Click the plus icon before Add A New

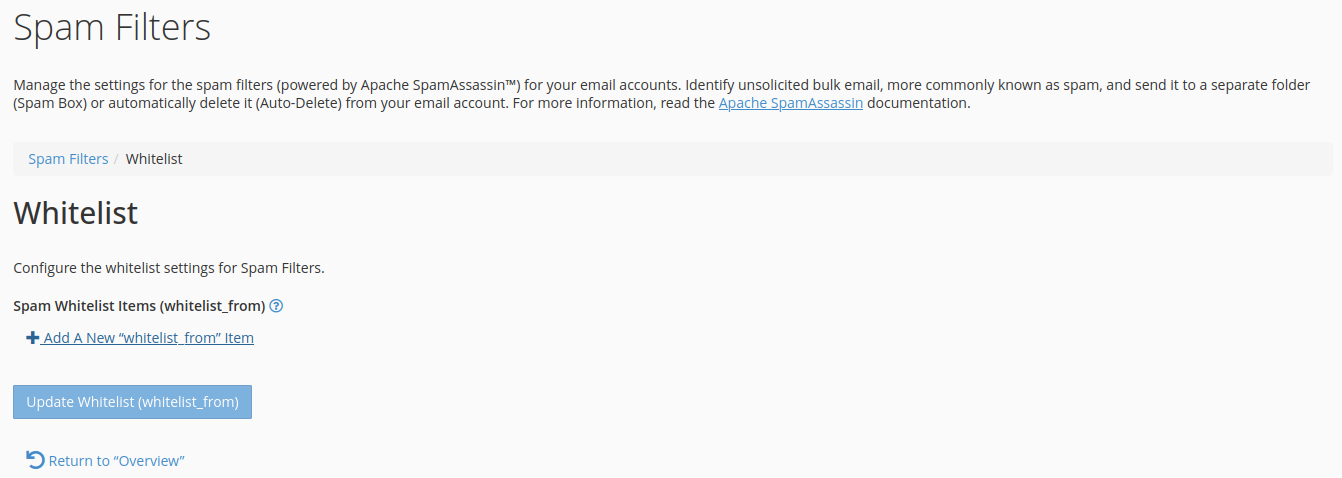(33, 338)
